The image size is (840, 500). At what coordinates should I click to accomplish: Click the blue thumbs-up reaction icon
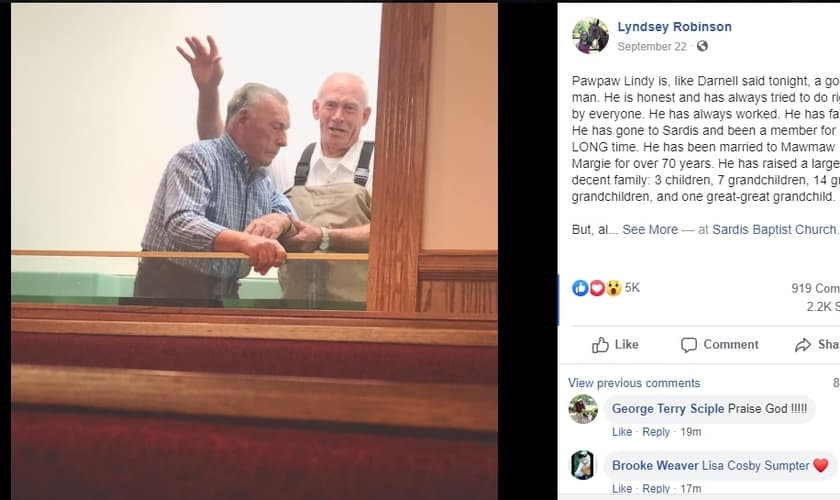pyautogui.click(x=580, y=288)
